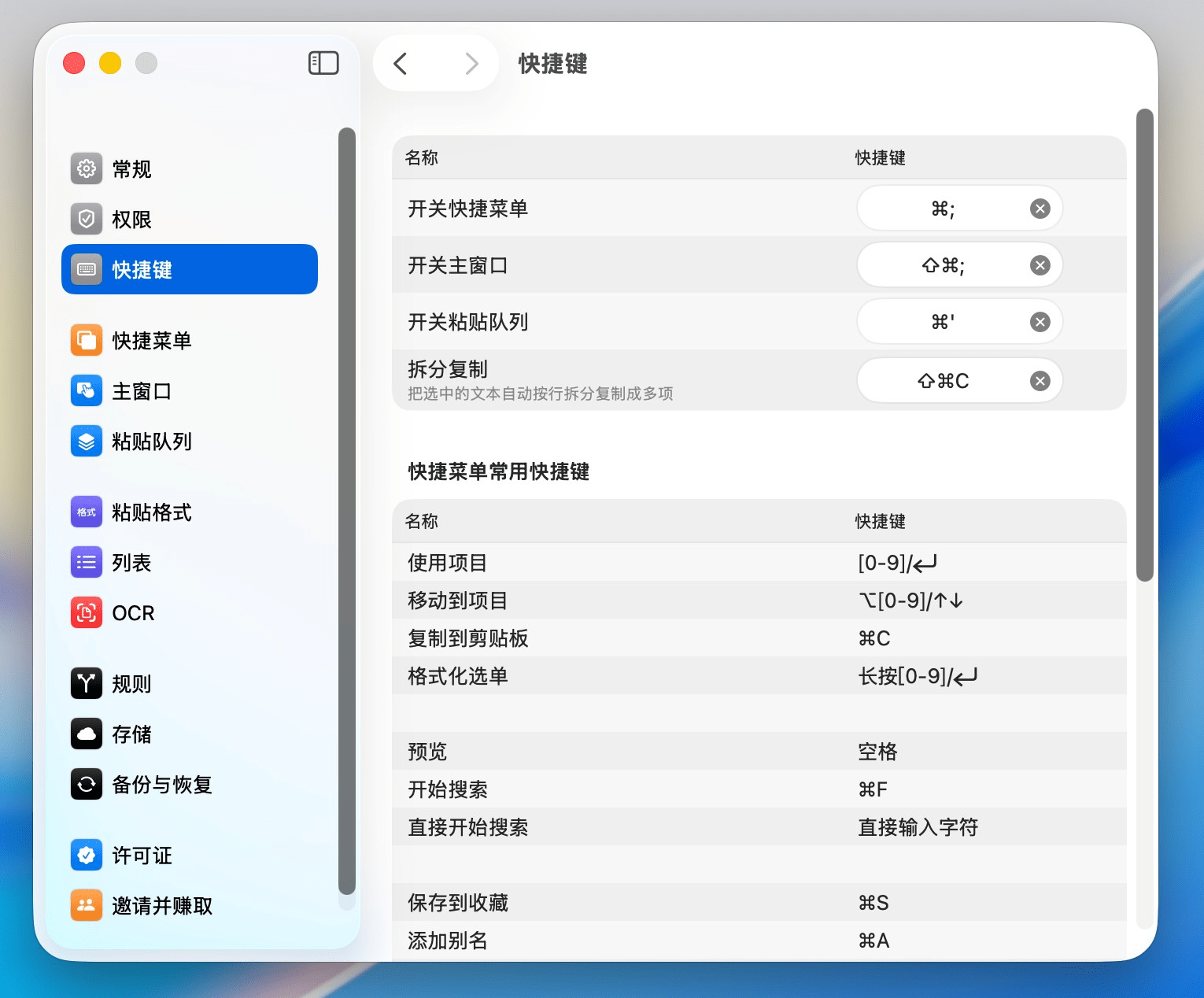Image resolution: width=1204 pixels, height=998 pixels.
Task: Open 许可证 section
Action: pyautogui.click(x=142, y=856)
